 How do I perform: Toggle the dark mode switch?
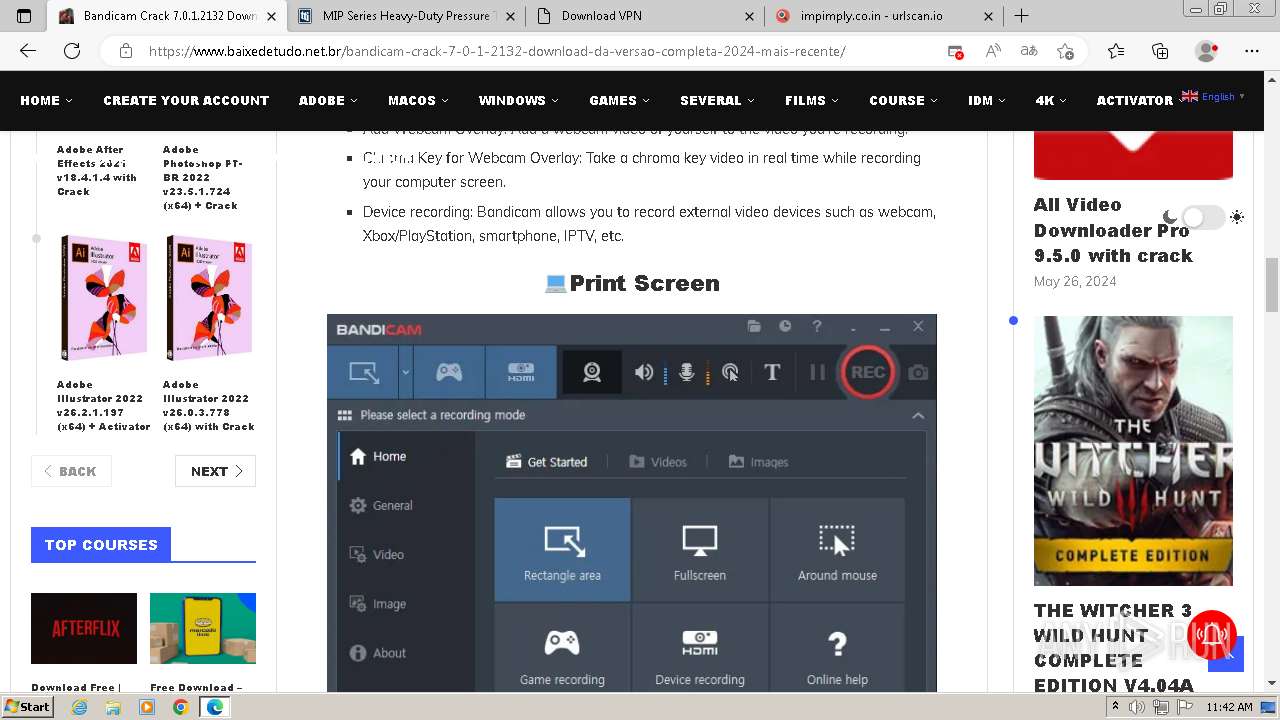click(1202, 217)
